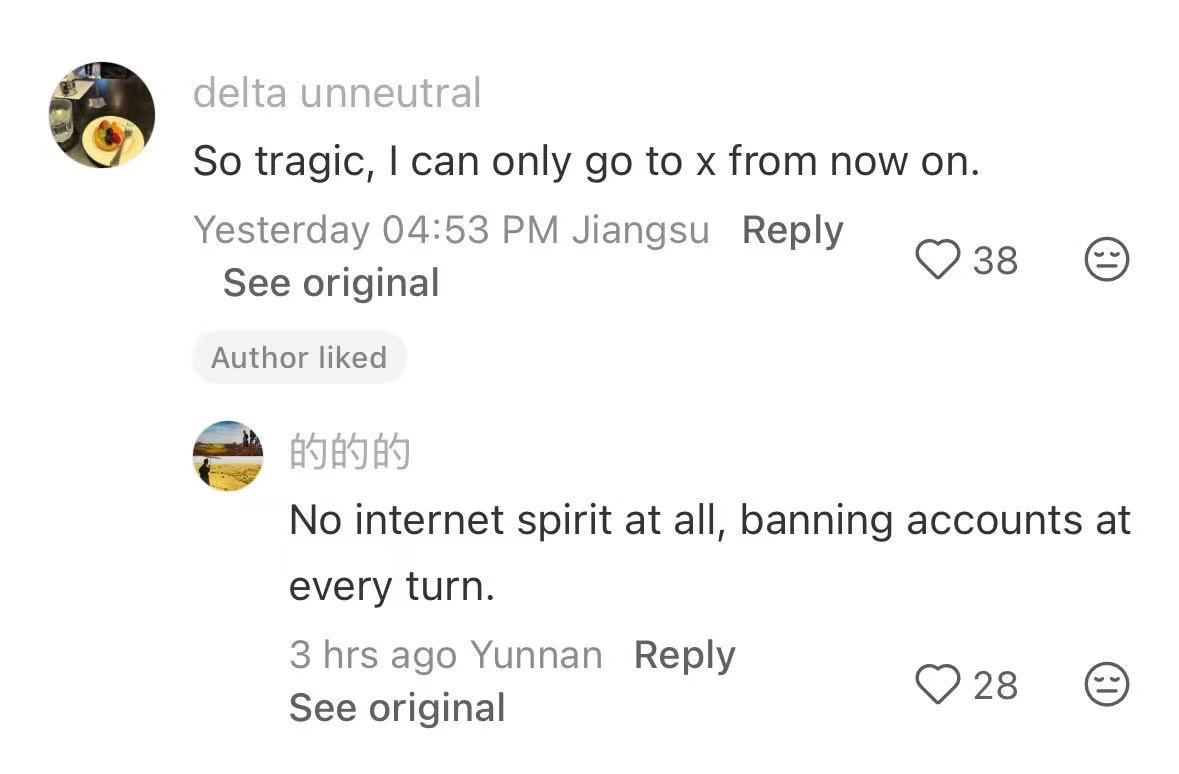
Task: Click the "every turn." line of the reply
Action: point(392,586)
